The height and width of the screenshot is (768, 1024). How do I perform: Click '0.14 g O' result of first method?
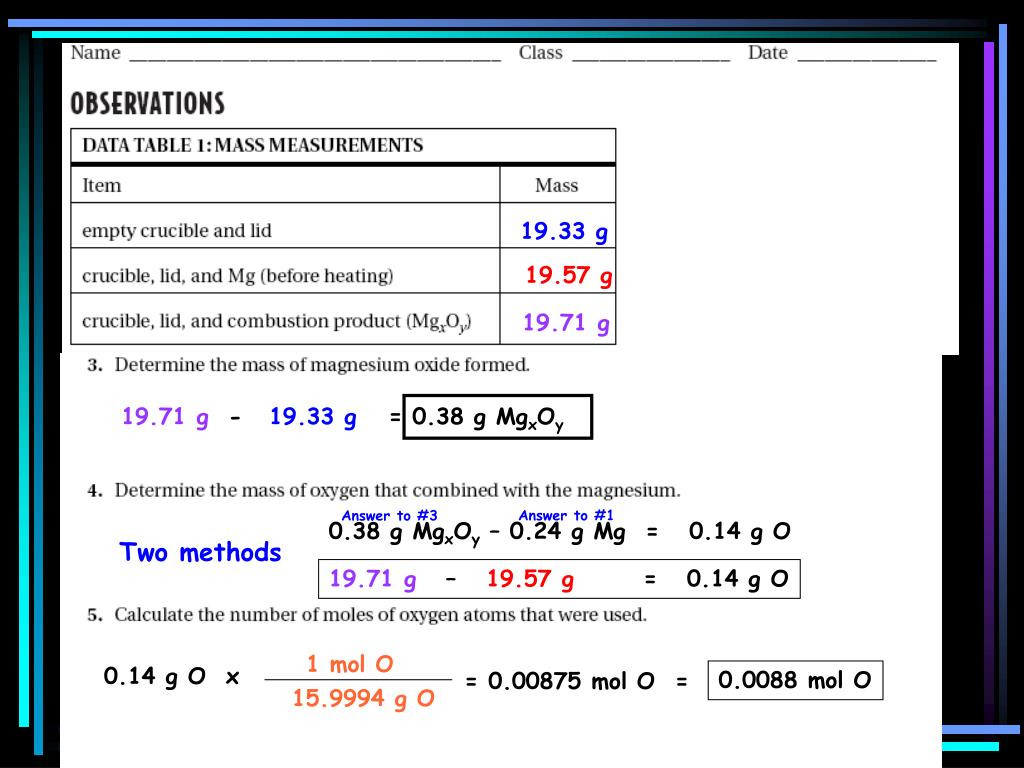[x=739, y=532]
